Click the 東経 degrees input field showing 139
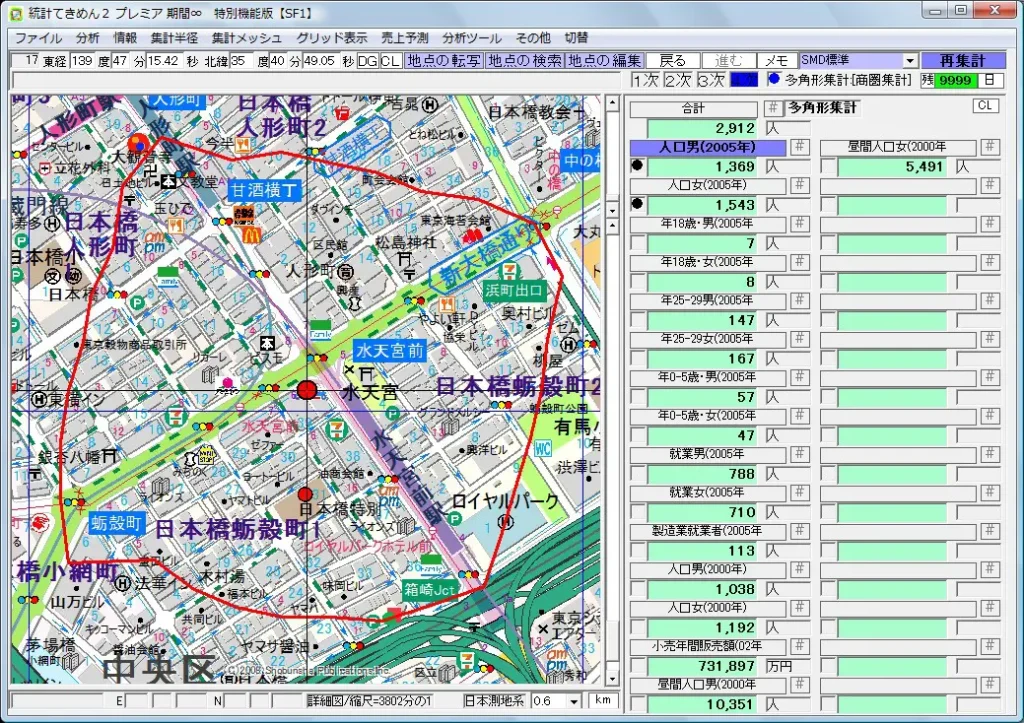This screenshot has width=1024, height=723. coord(82,61)
